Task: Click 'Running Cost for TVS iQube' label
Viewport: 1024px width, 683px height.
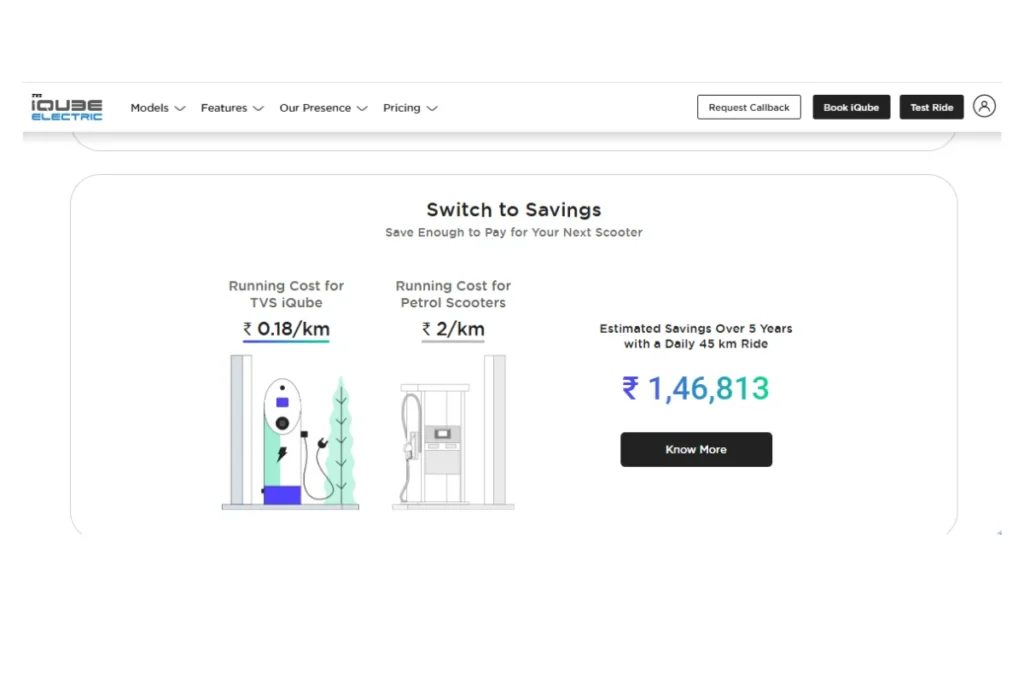Action: (286, 294)
